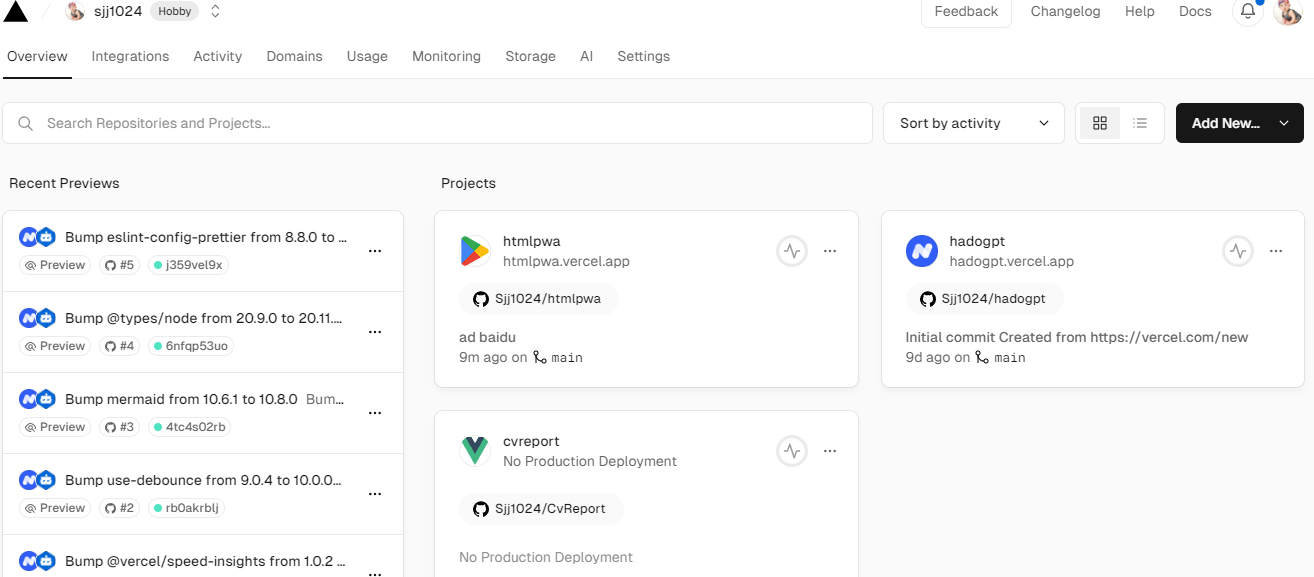Open the Storage tab
This screenshot has width=1314, height=577.
tap(530, 56)
